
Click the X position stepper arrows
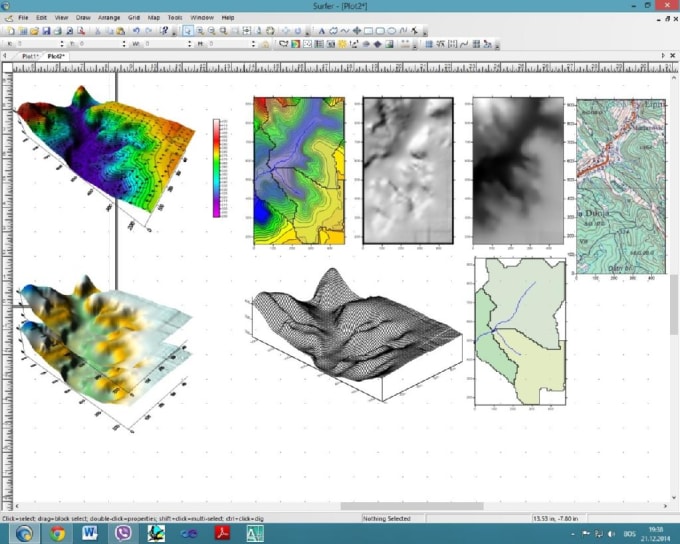62,44
